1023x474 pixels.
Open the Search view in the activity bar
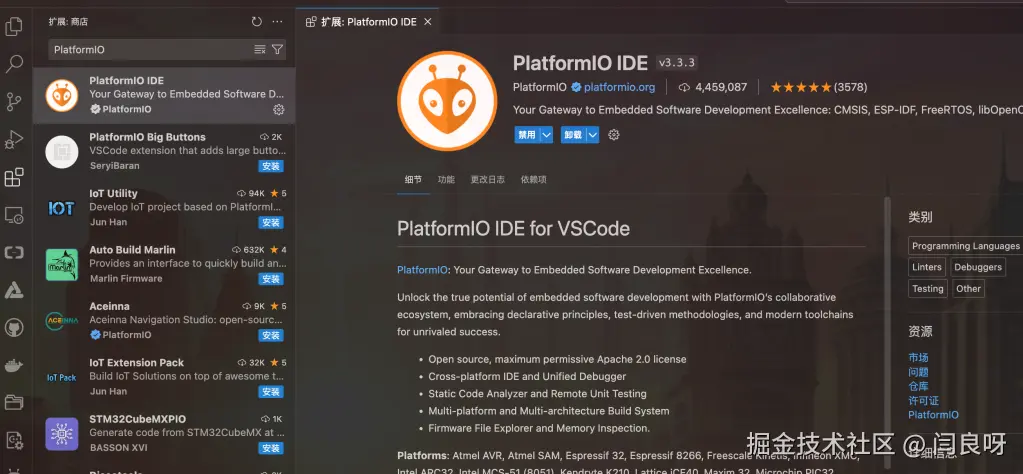click(x=14, y=64)
